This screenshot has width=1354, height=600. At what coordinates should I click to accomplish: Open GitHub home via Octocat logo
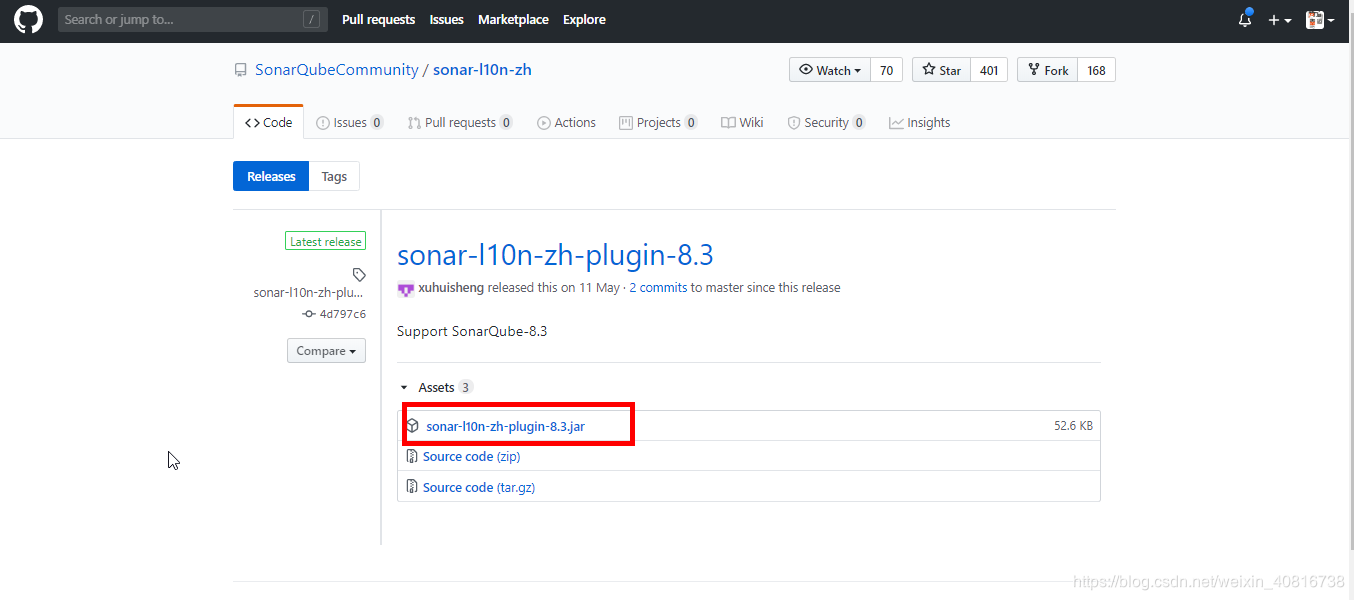coord(28,19)
